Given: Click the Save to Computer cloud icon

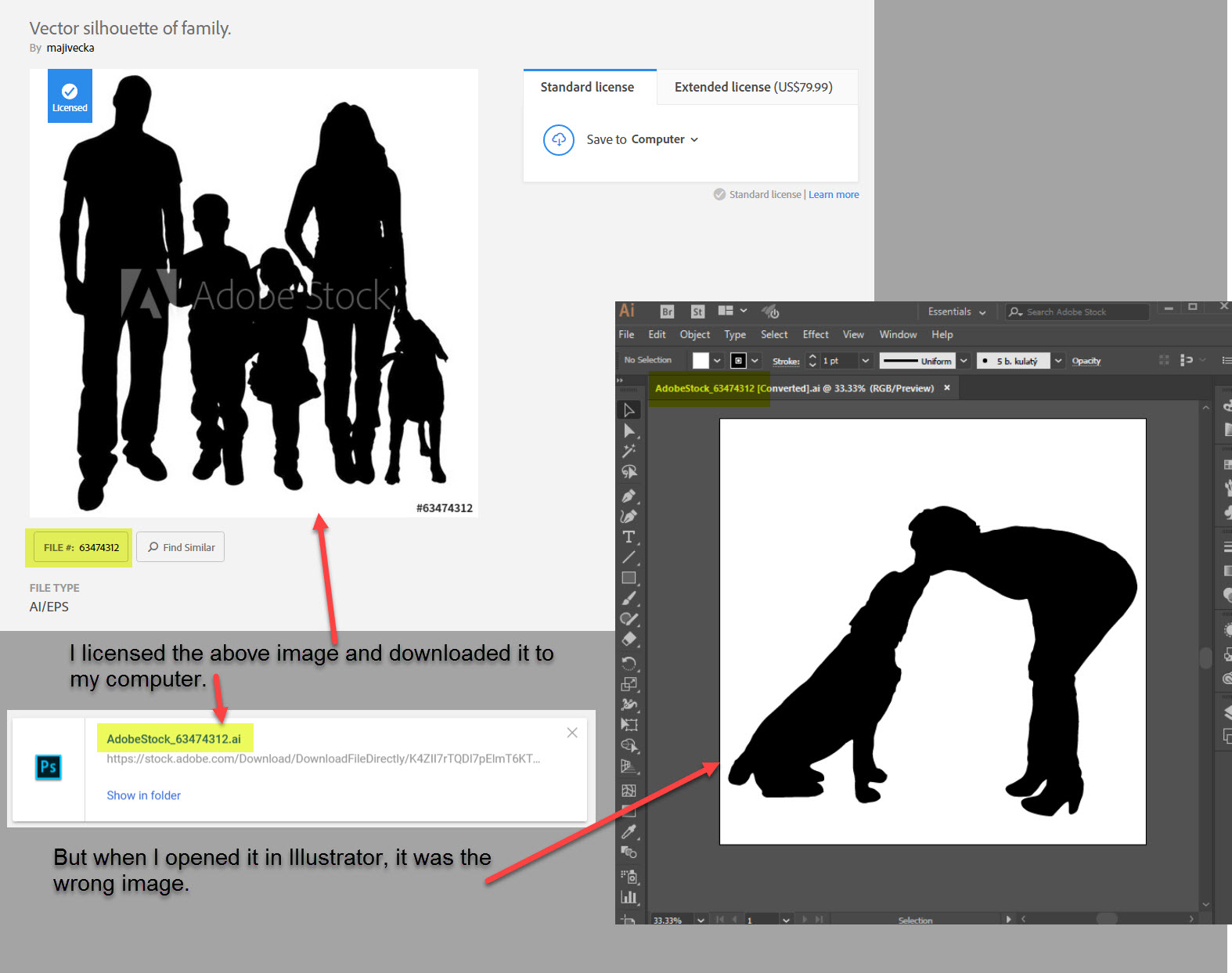Looking at the screenshot, I should click(x=559, y=140).
